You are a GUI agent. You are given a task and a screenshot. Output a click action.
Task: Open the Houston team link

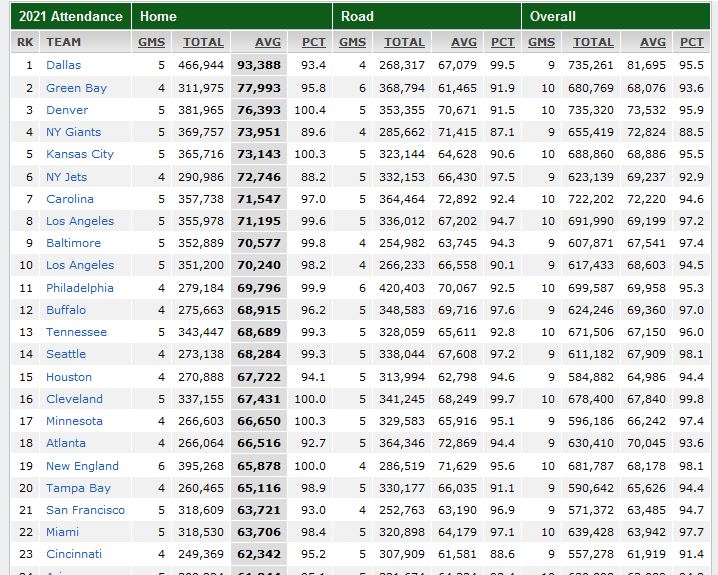tap(69, 377)
